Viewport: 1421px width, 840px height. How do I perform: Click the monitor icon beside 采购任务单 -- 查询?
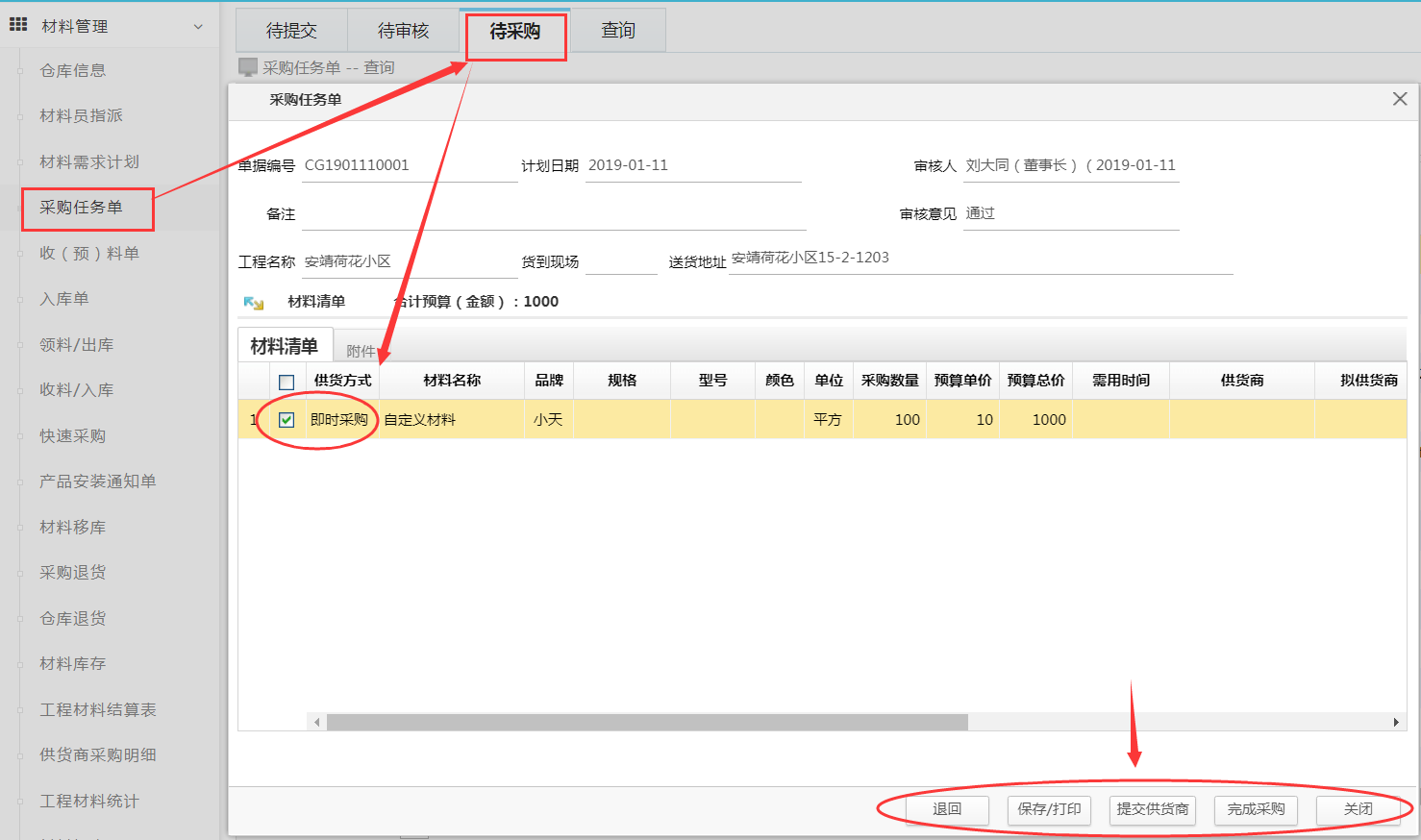coord(248,67)
